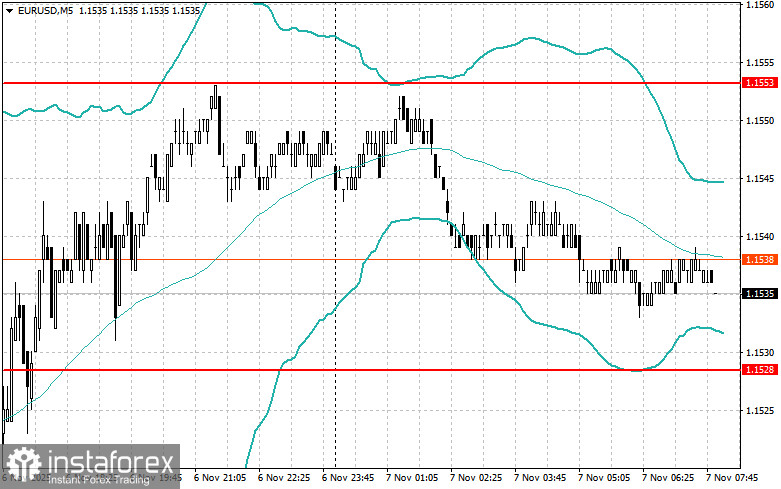This screenshot has height=489, width=781.
Task: Select the black 1.1535 current price label
Action: (x=760, y=294)
